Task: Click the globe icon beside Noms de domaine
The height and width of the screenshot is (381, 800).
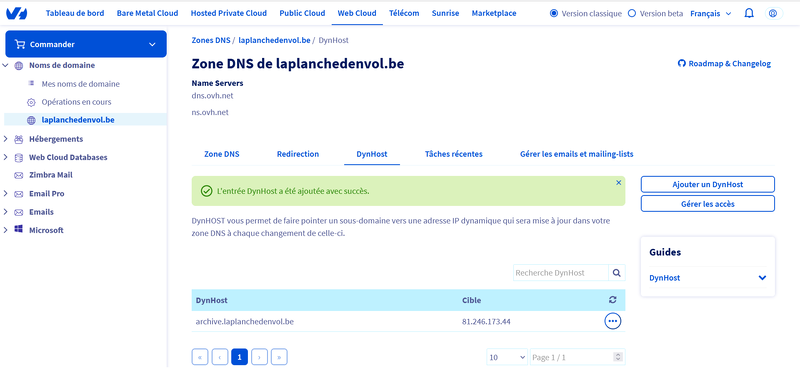Action: [19, 66]
